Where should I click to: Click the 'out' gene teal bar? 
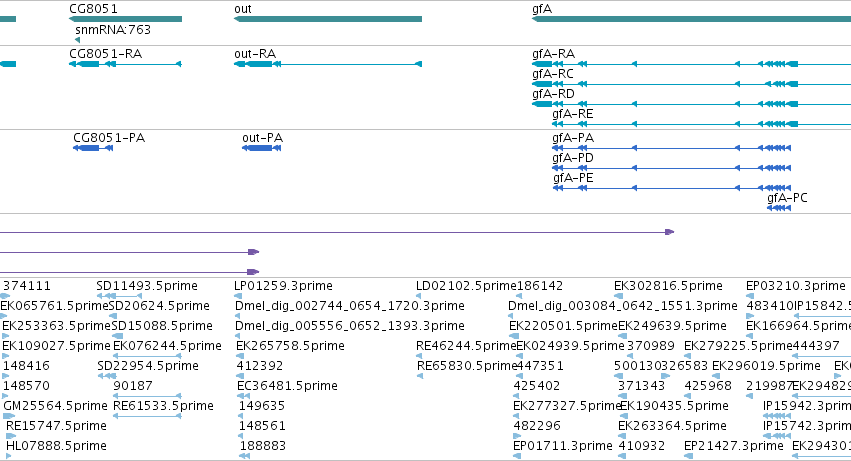328,19
